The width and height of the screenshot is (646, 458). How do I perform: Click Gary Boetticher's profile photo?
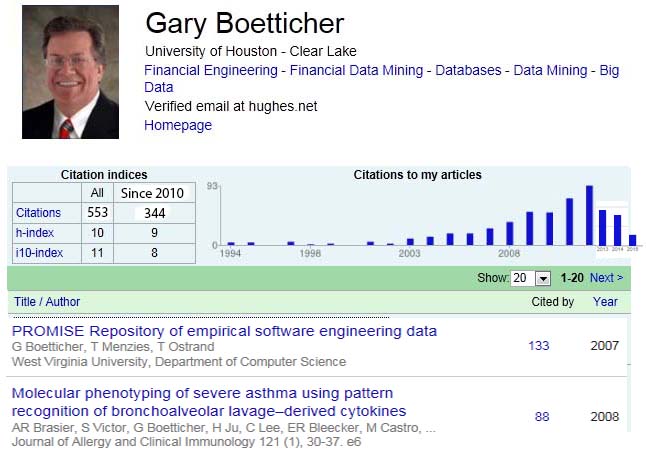tap(70, 72)
